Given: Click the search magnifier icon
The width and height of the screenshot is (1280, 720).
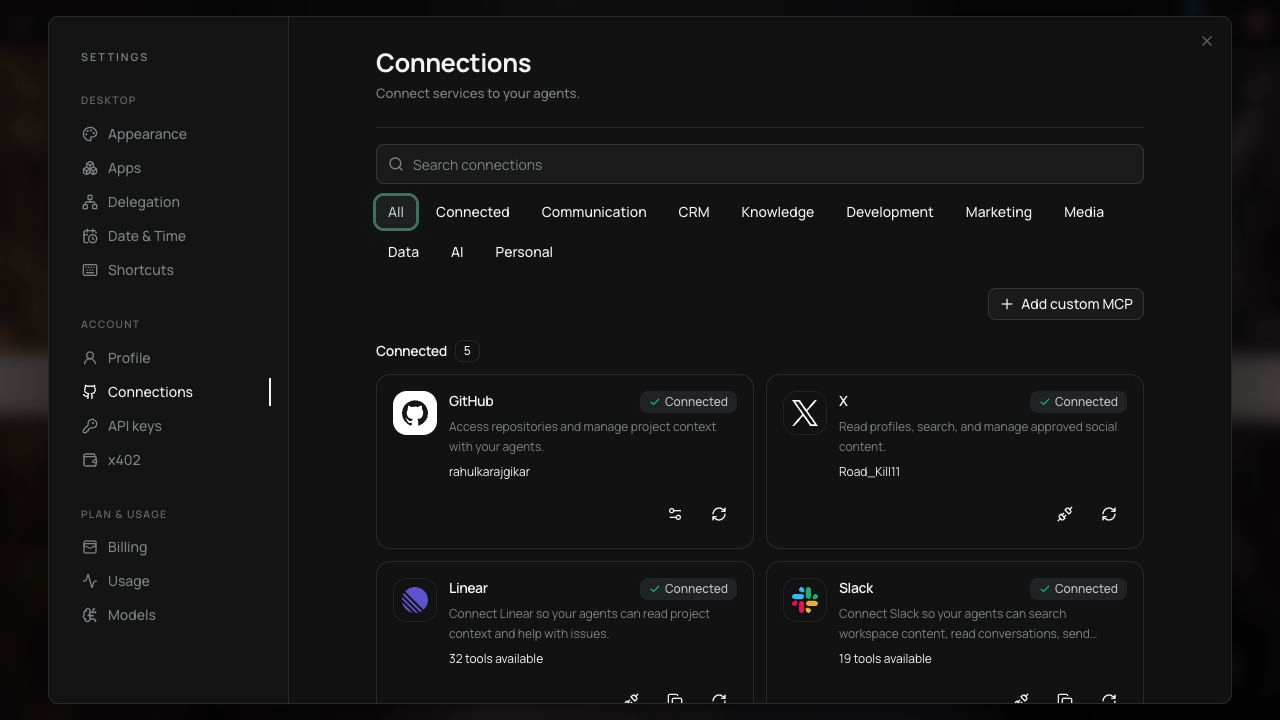Looking at the screenshot, I should click(396, 164).
